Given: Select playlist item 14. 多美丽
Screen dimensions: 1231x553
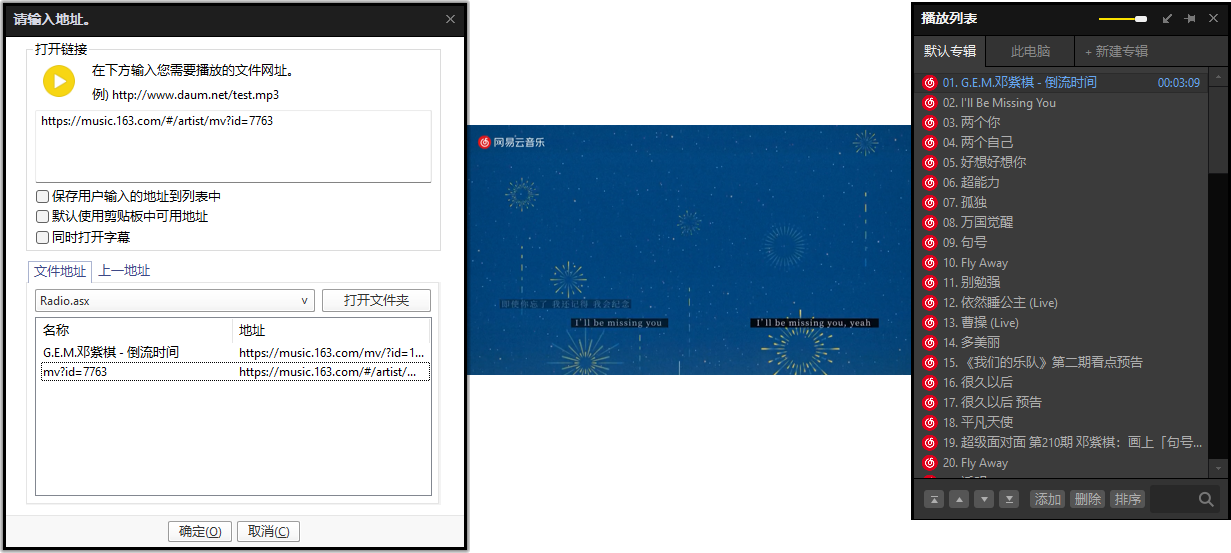Looking at the screenshot, I should tap(1062, 343).
